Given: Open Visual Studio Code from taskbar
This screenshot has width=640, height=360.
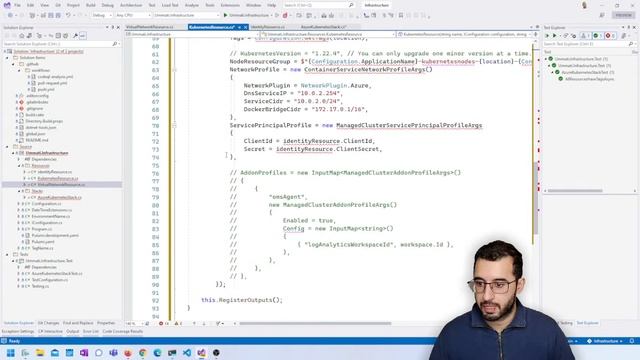Looking at the screenshot, I should click(x=187, y=353).
